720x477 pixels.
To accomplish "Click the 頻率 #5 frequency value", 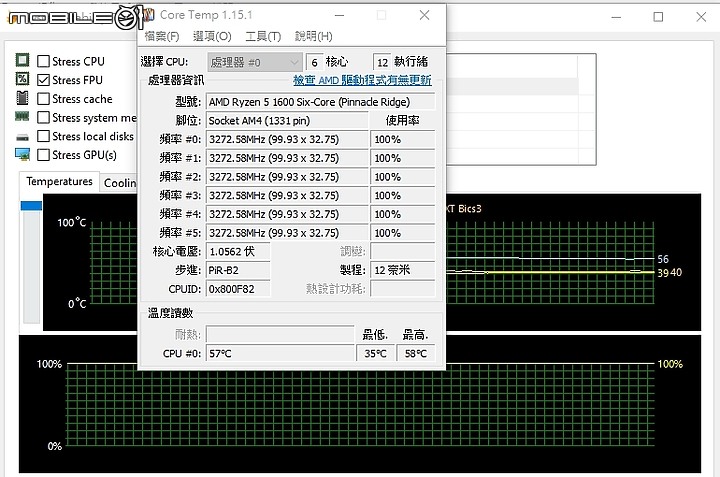I will click(x=287, y=233).
